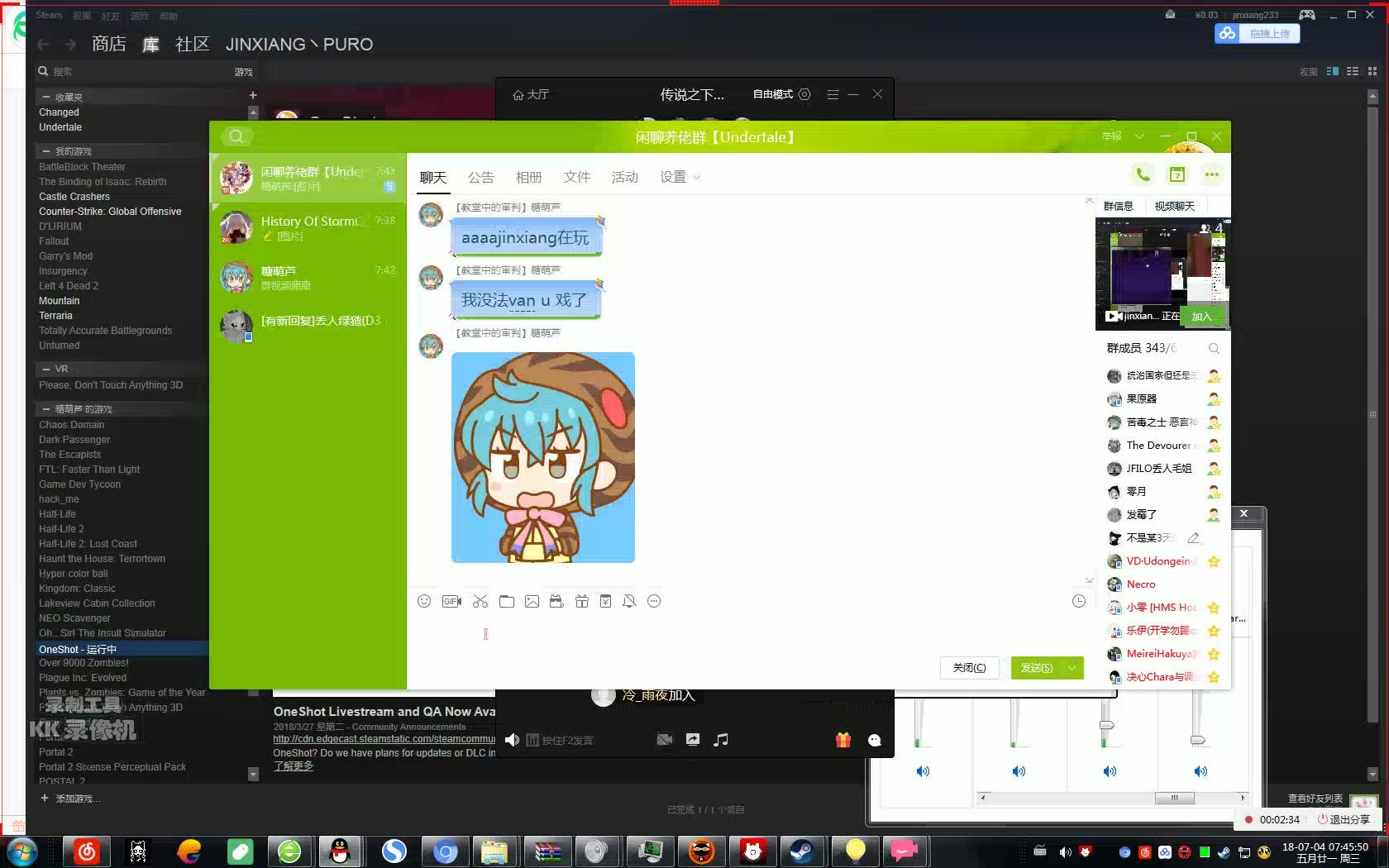
Task: Open the cdn.edgecast.steamstatic.com link
Action: 384,739
